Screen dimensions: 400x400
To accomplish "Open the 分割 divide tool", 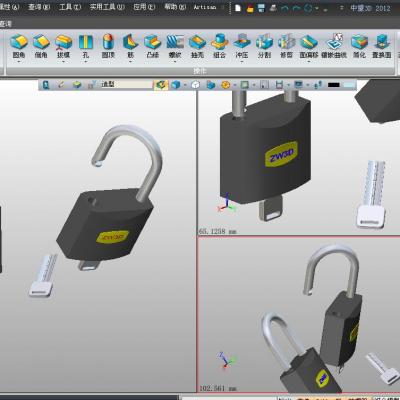I will tap(264, 46).
